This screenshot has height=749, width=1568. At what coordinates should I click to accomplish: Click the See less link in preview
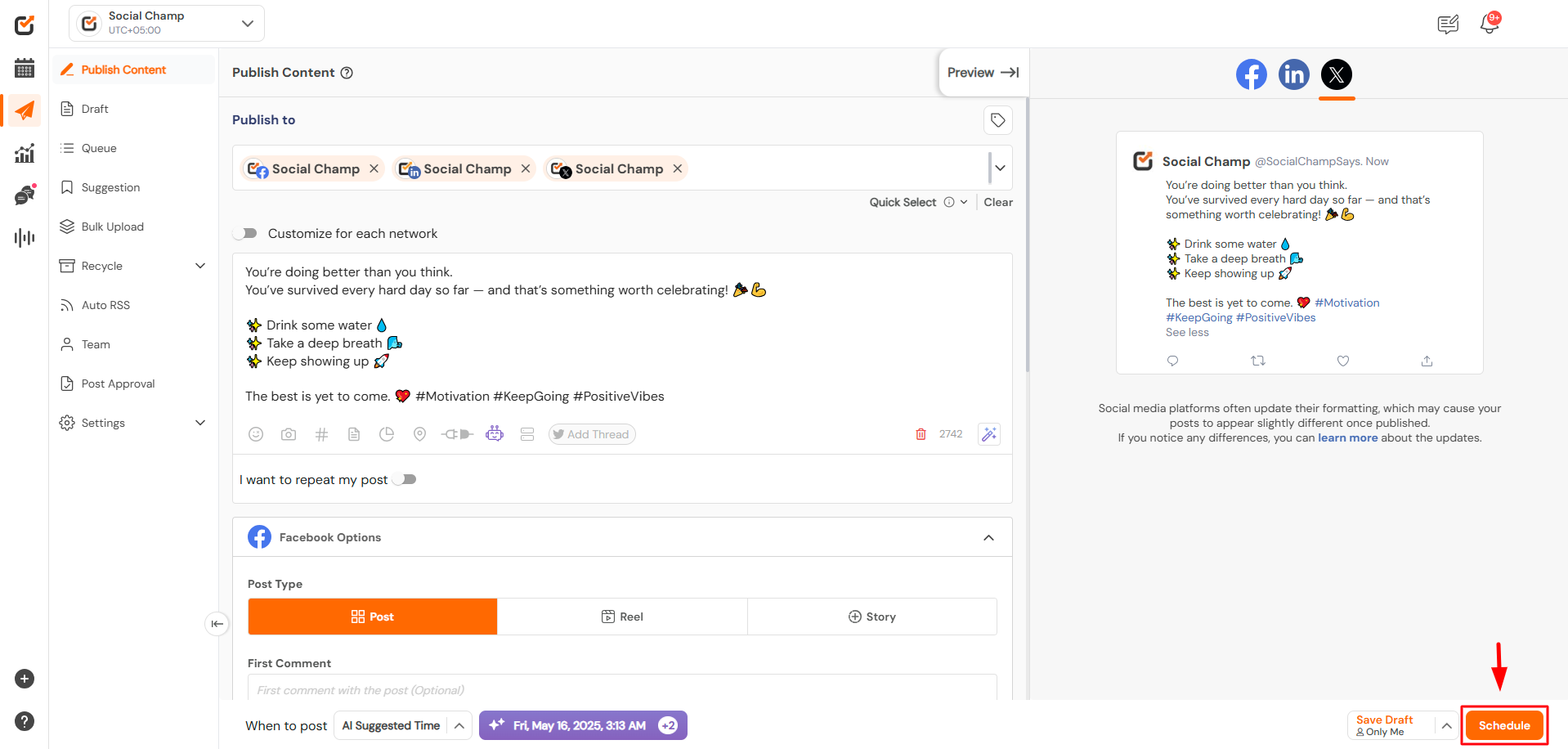1187,333
